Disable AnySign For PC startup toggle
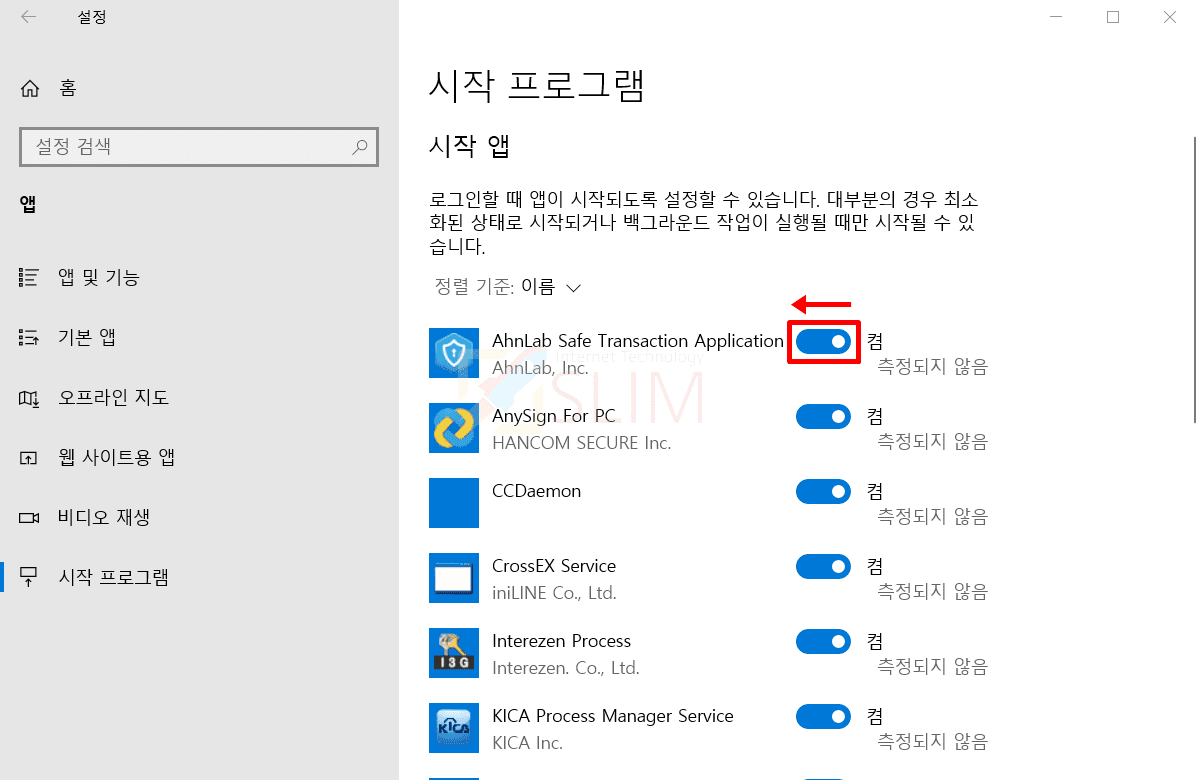1196x780 pixels. click(823, 416)
